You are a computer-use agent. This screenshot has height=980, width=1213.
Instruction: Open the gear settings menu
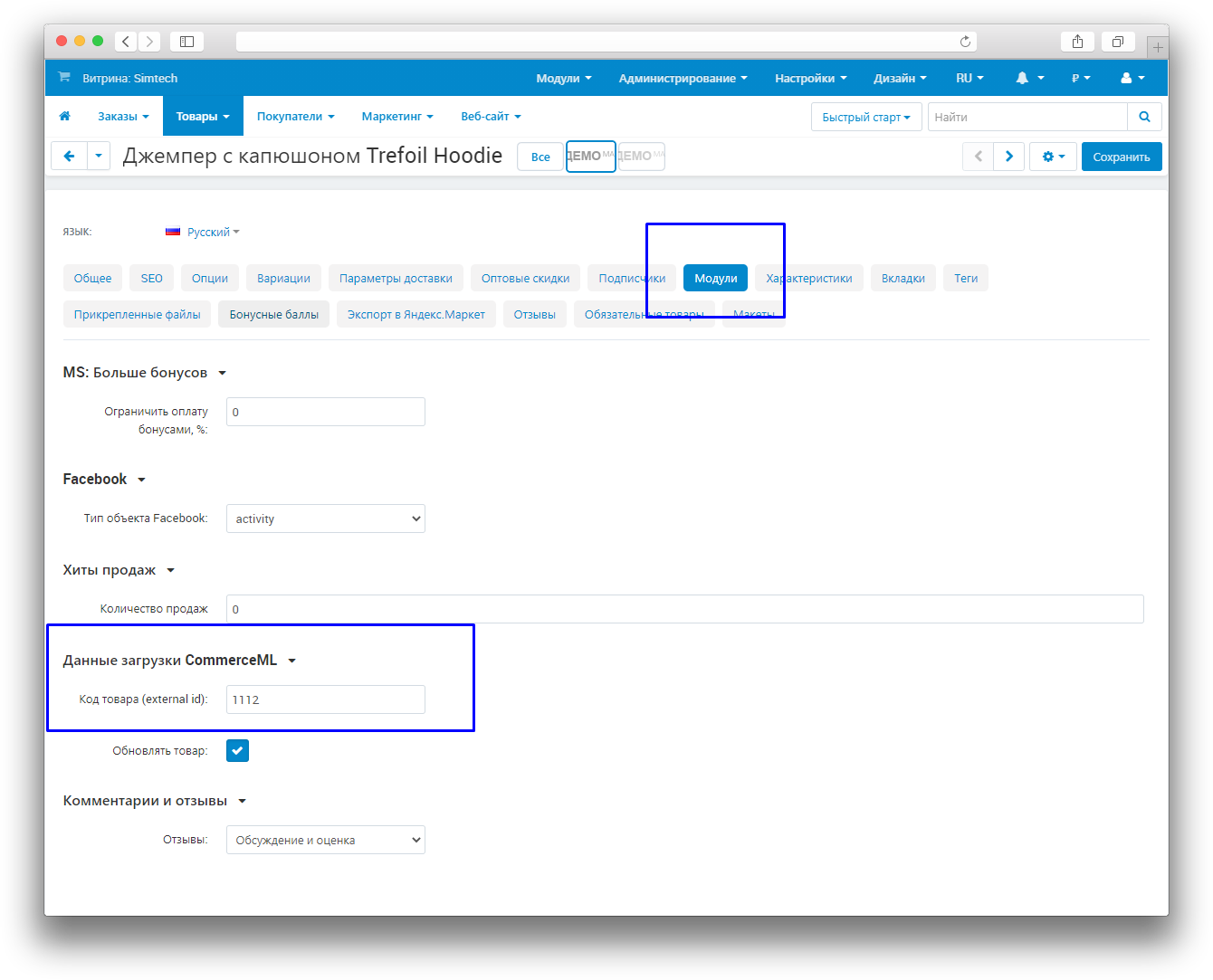tap(1053, 157)
